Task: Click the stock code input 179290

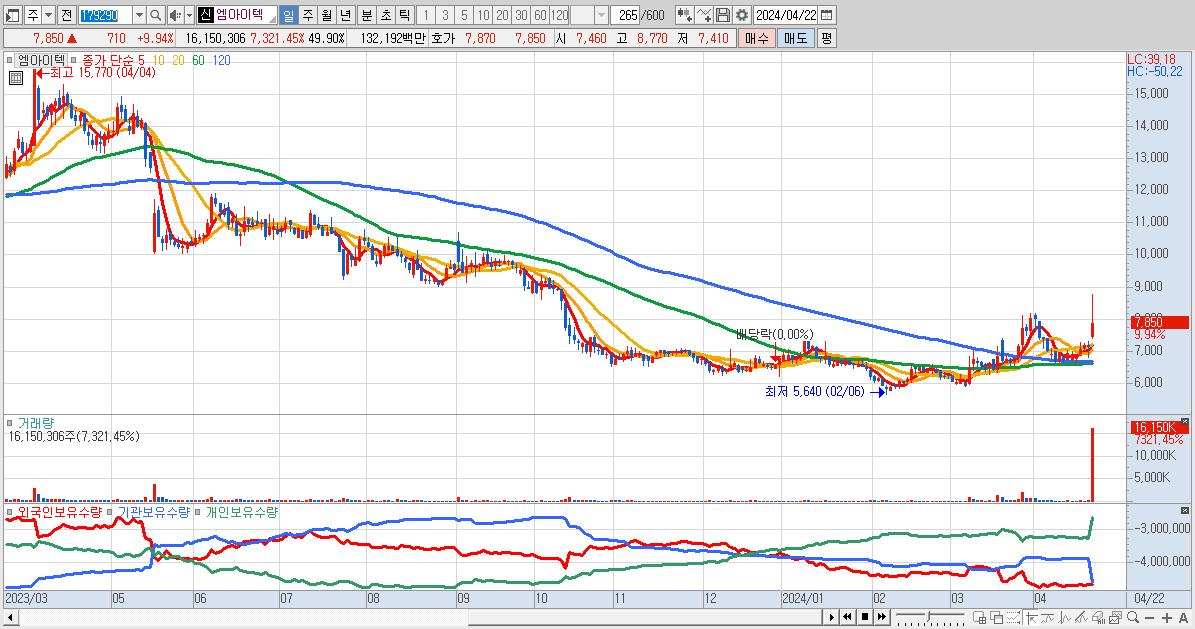Action: [105, 15]
